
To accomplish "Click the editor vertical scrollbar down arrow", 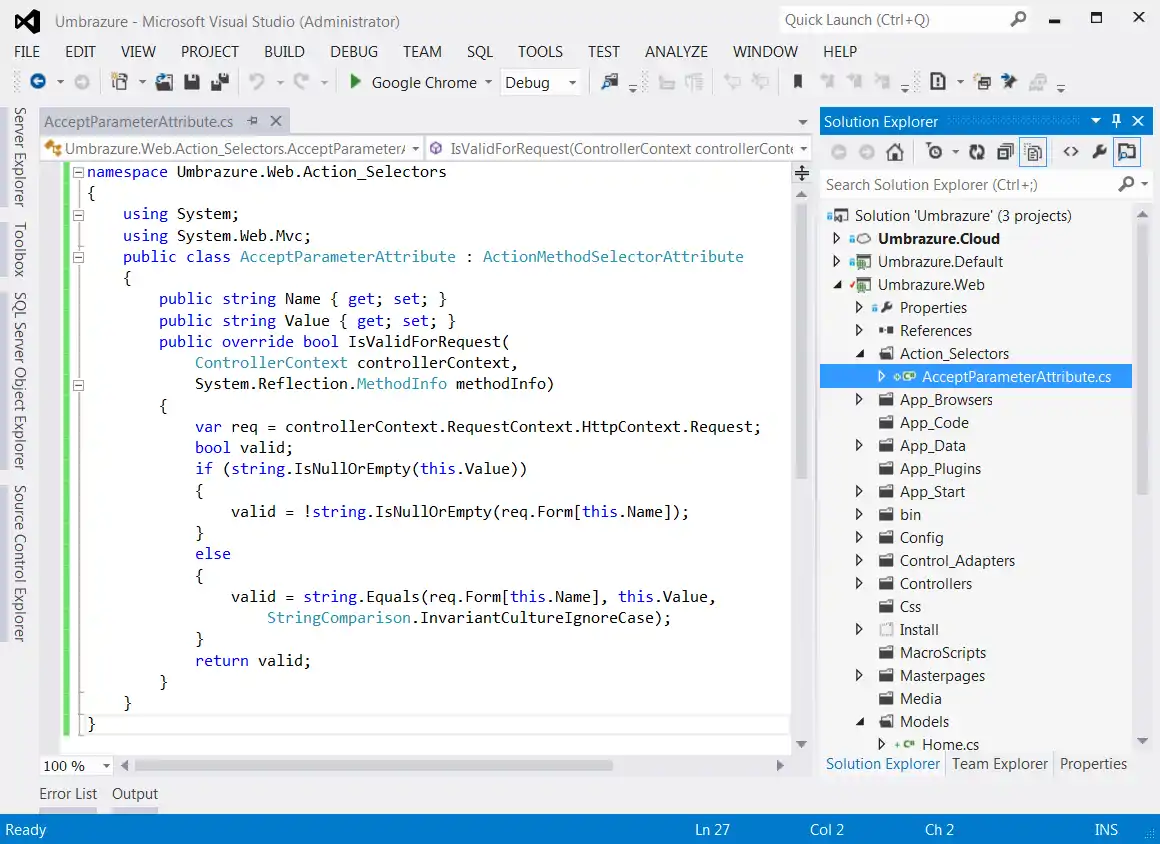I will point(801,744).
